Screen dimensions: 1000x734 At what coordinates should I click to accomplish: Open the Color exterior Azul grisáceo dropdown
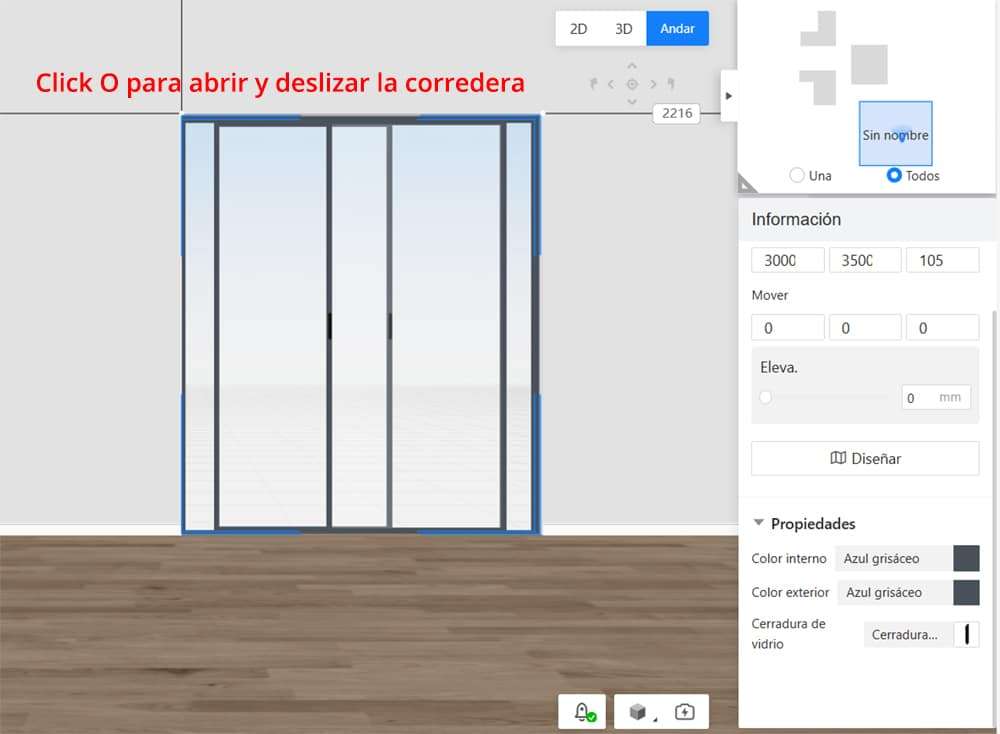(x=895, y=592)
